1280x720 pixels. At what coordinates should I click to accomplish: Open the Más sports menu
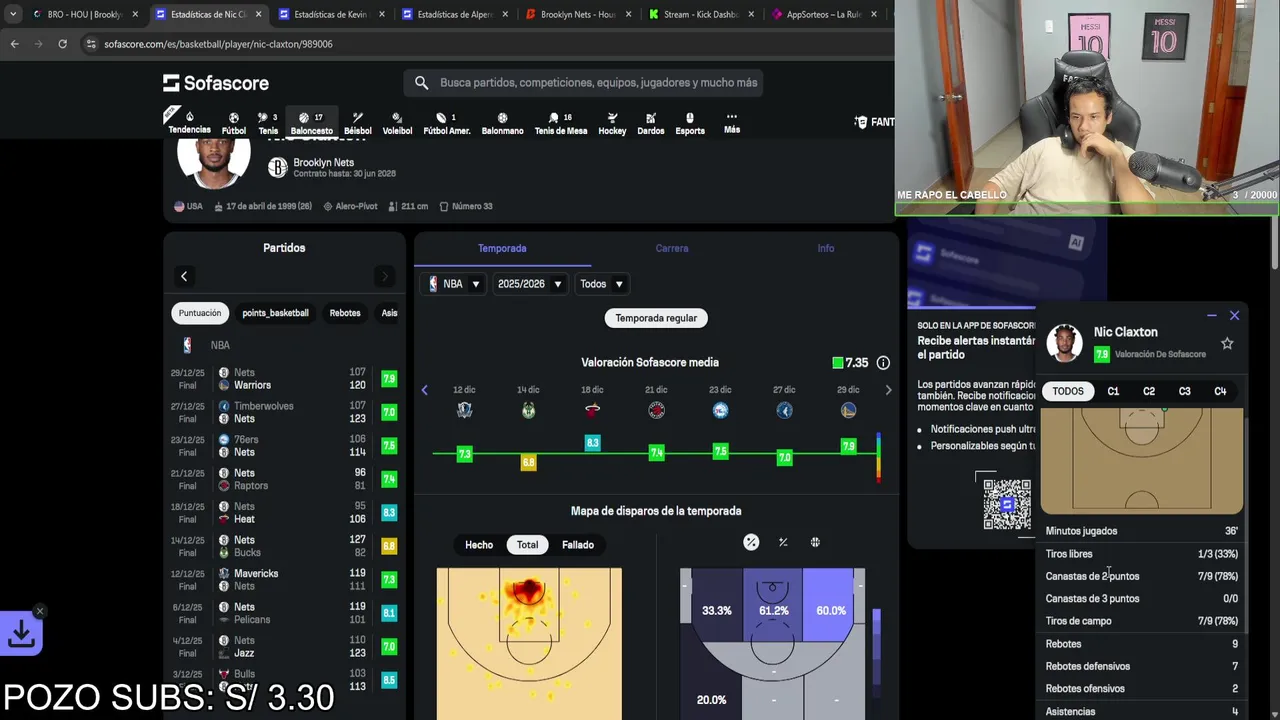coord(732,123)
